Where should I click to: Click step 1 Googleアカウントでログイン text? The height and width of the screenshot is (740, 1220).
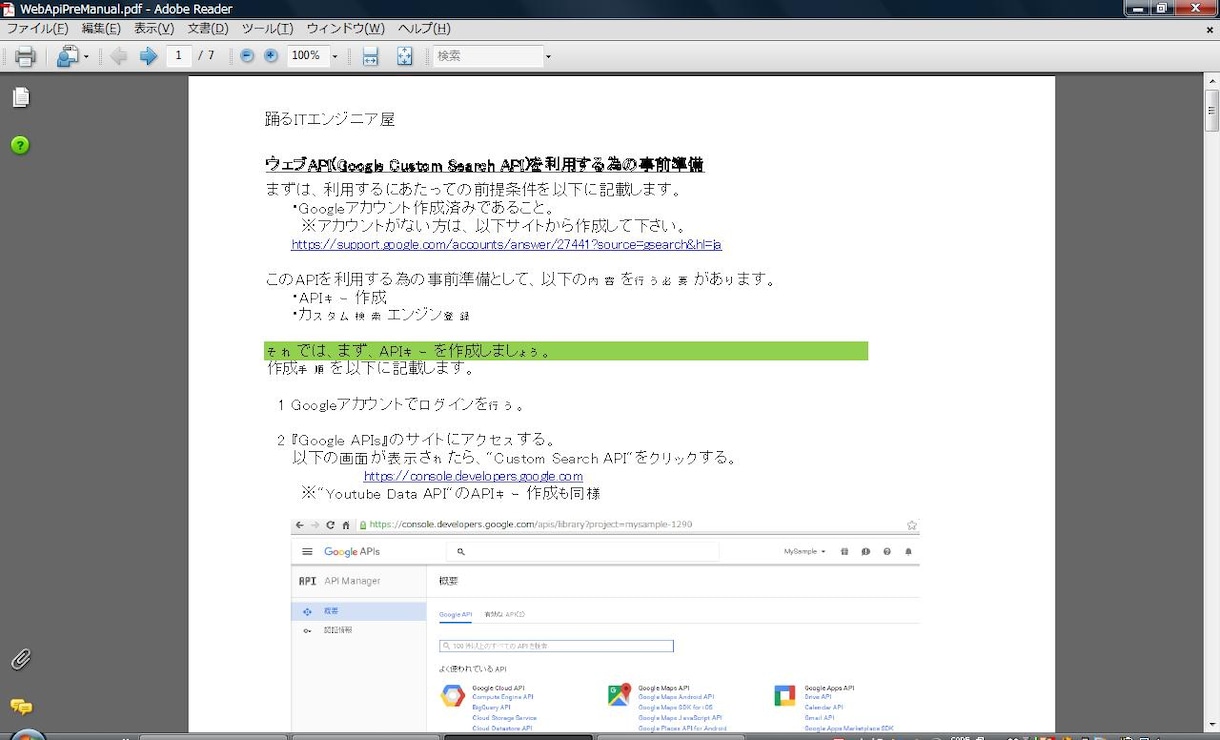click(400, 405)
